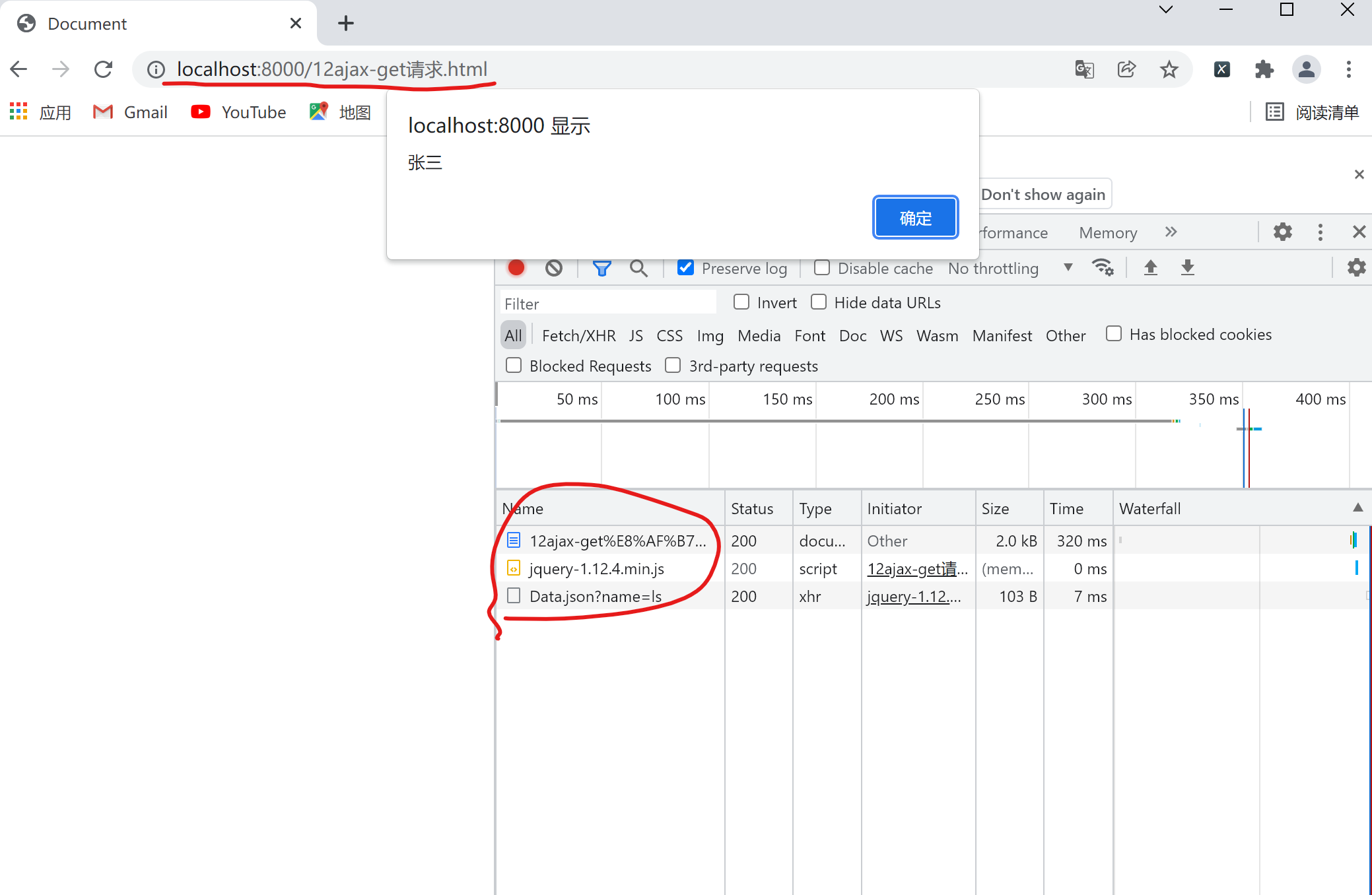1372x895 pixels.
Task: Open DevTools three-dot customize menu
Action: click(1320, 232)
